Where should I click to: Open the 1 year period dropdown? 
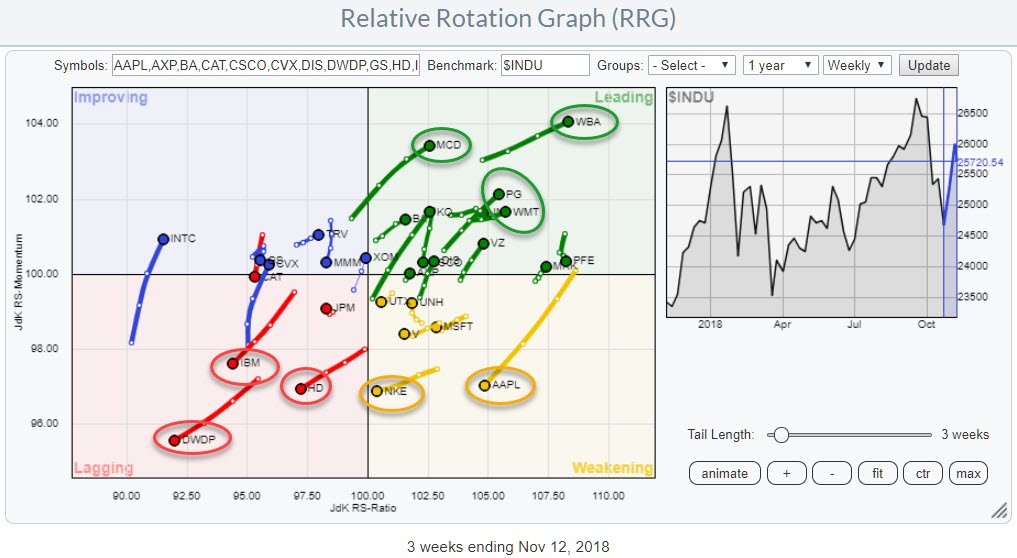(780, 66)
